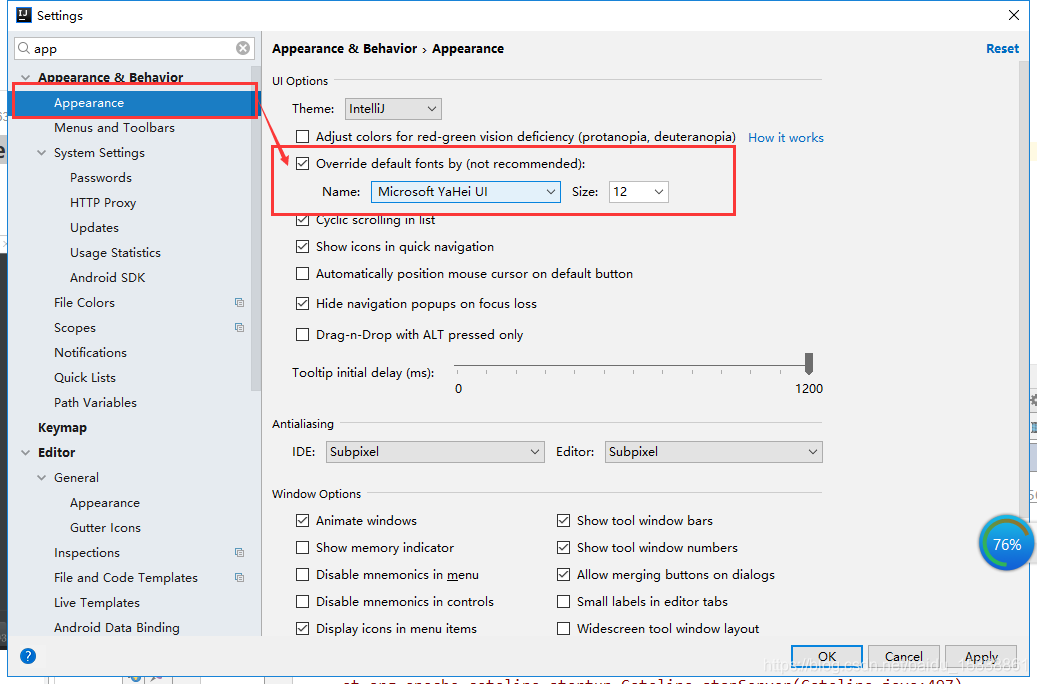
Task: Open the font Size dropdown
Action: (638, 192)
